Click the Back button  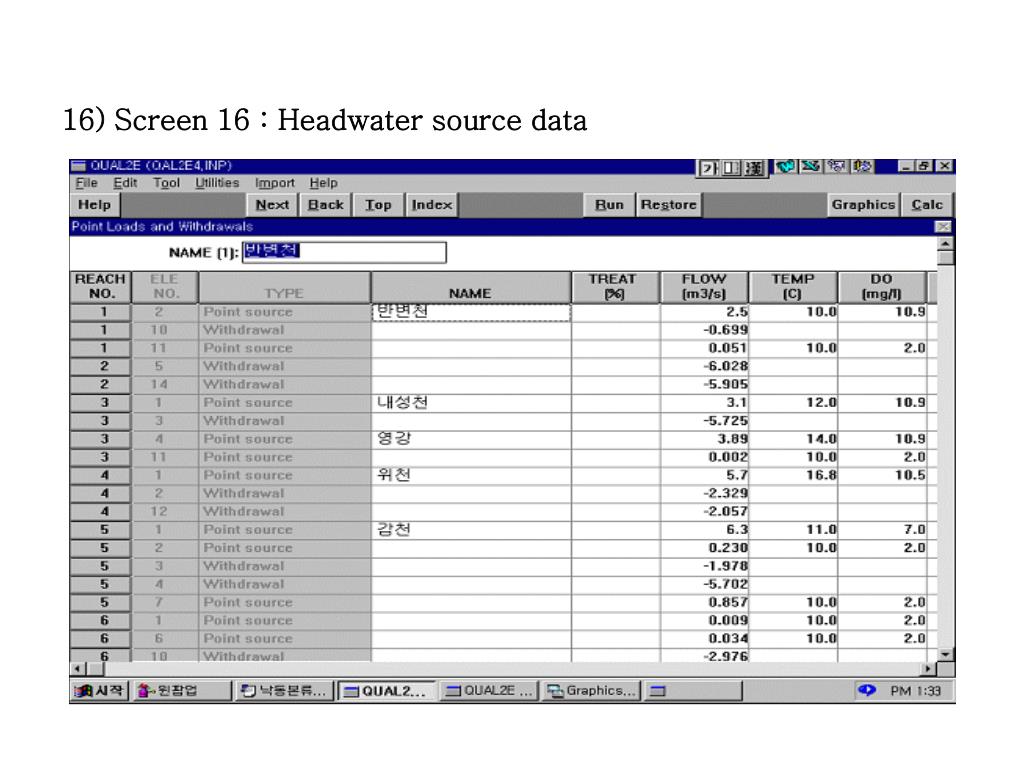click(326, 205)
